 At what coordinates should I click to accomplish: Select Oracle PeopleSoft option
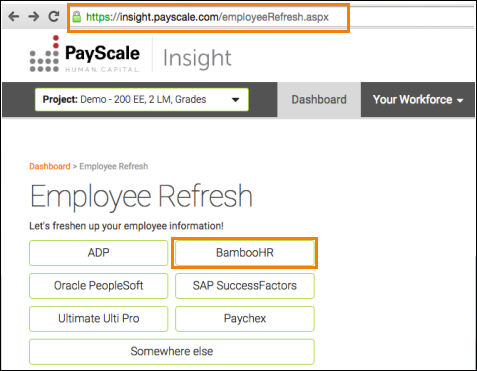tap(98, 286)
